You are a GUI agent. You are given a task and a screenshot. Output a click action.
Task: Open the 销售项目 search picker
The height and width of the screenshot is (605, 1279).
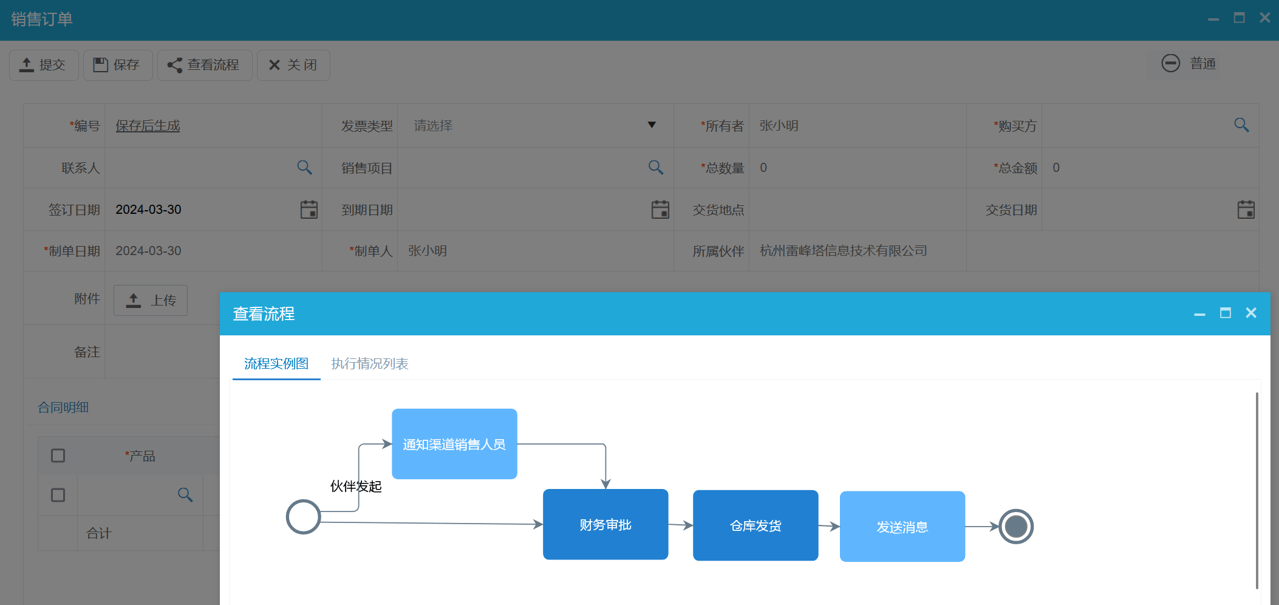pyautogui.click(x=655, y=167)
